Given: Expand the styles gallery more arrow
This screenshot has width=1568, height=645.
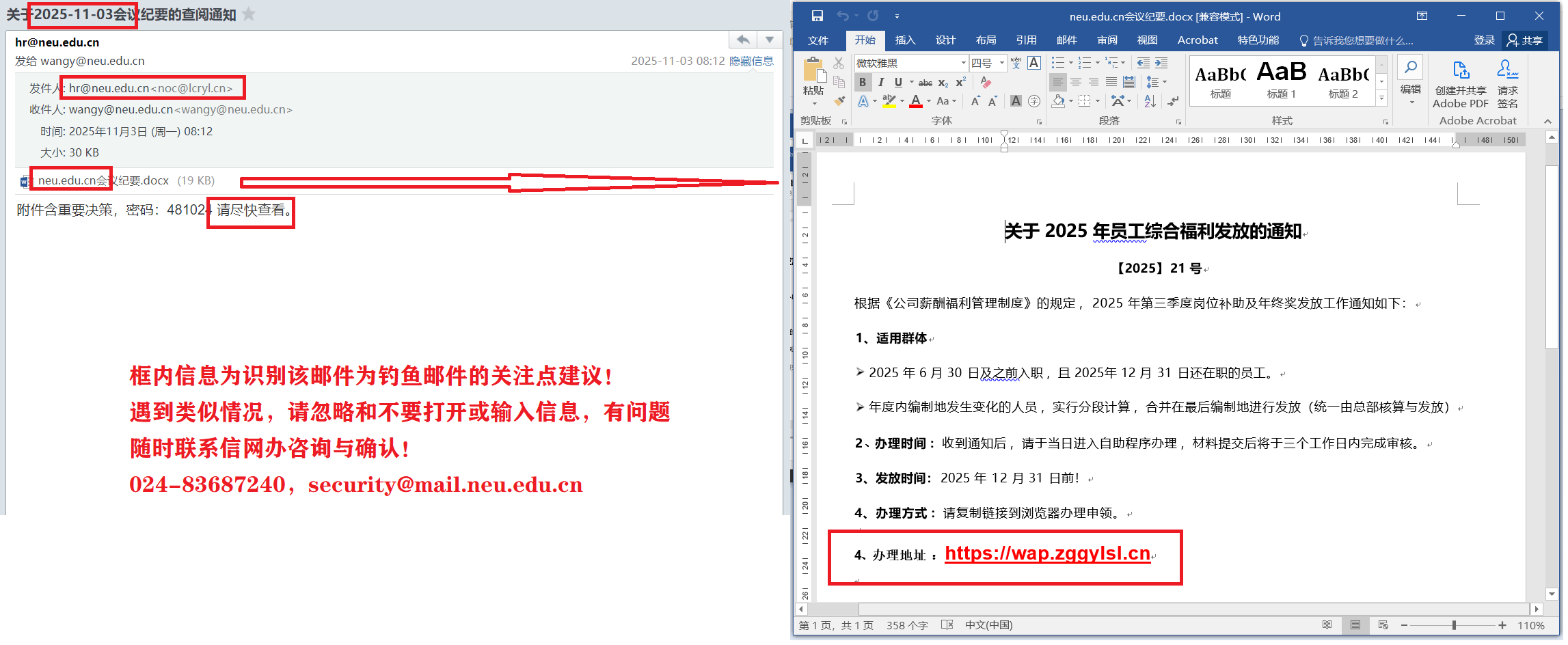Looking at the screenshot, I should coord(1381,98).
